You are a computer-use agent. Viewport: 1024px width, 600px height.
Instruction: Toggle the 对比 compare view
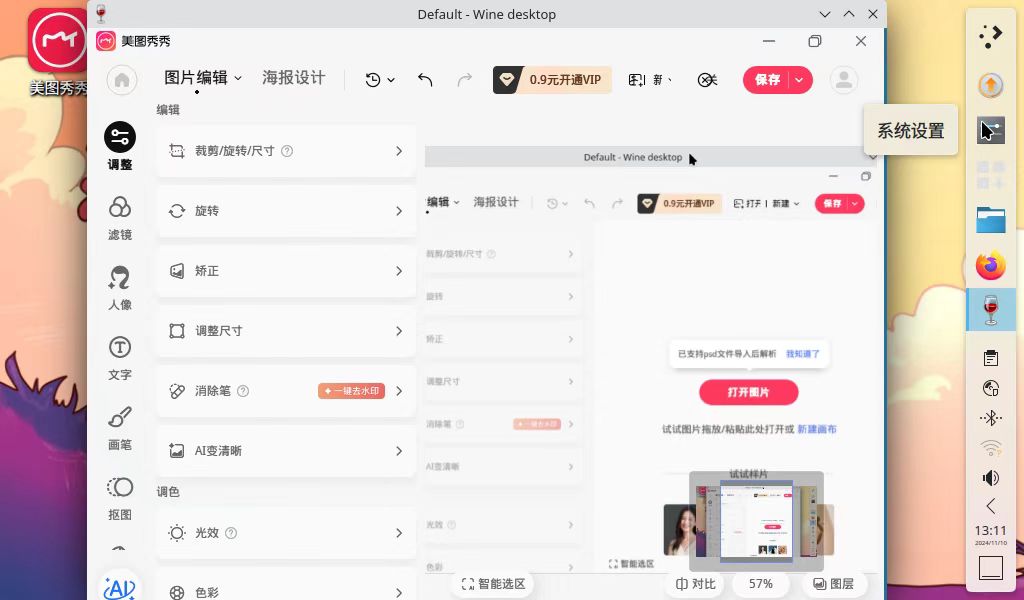(x=696, y=584)
